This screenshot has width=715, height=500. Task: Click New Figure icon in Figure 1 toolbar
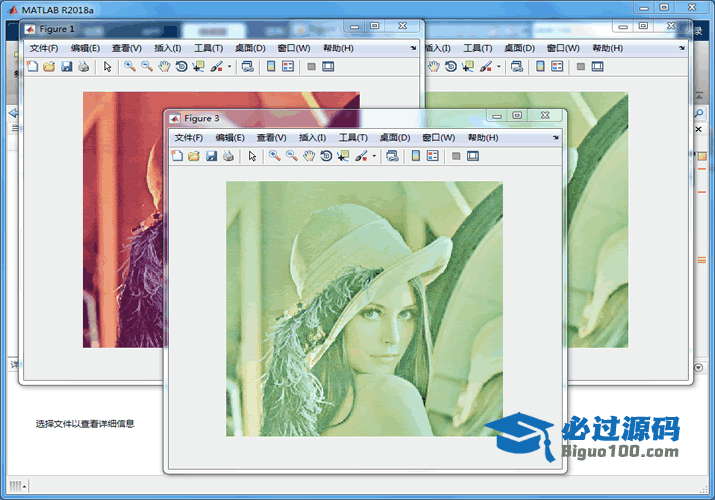pyautogui.click(x=32, y=67)
